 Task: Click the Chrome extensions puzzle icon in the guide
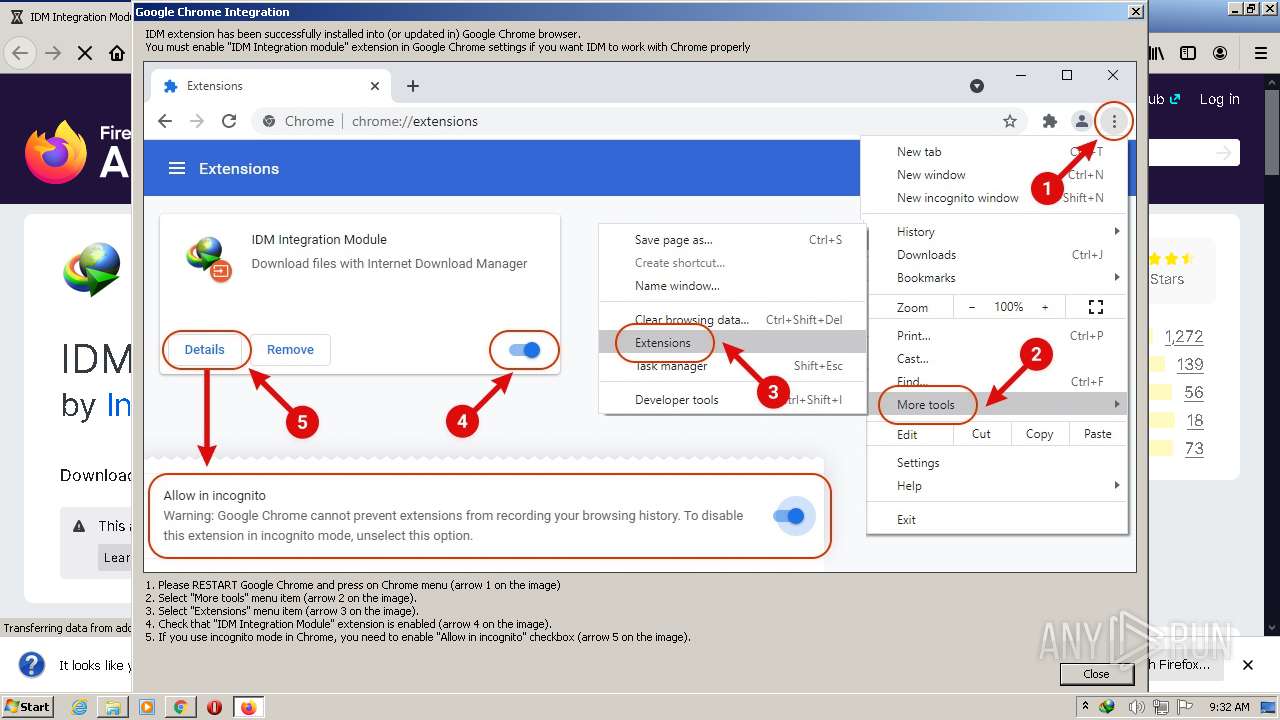point(1049,121)
